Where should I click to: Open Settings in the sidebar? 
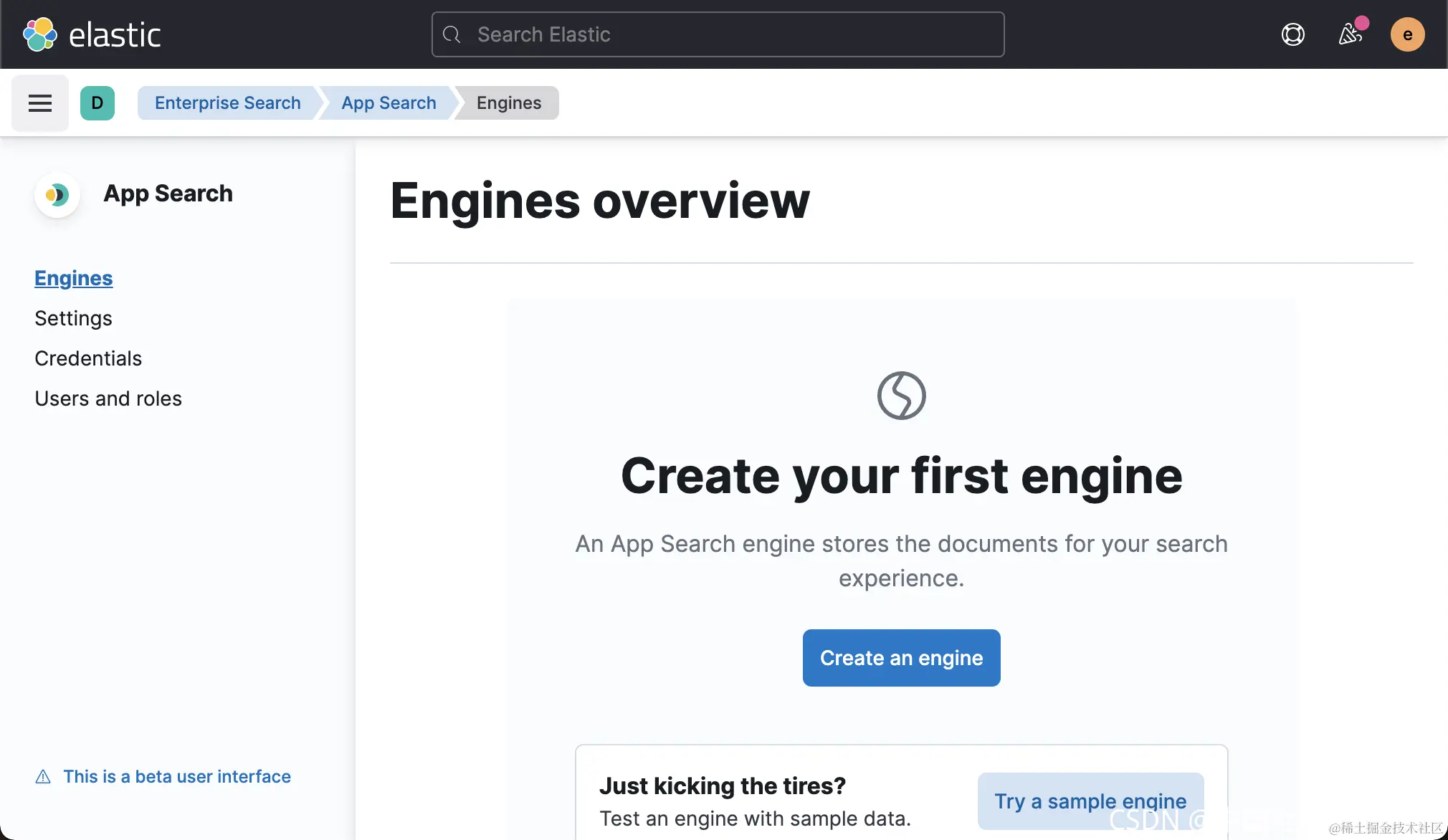73,318
